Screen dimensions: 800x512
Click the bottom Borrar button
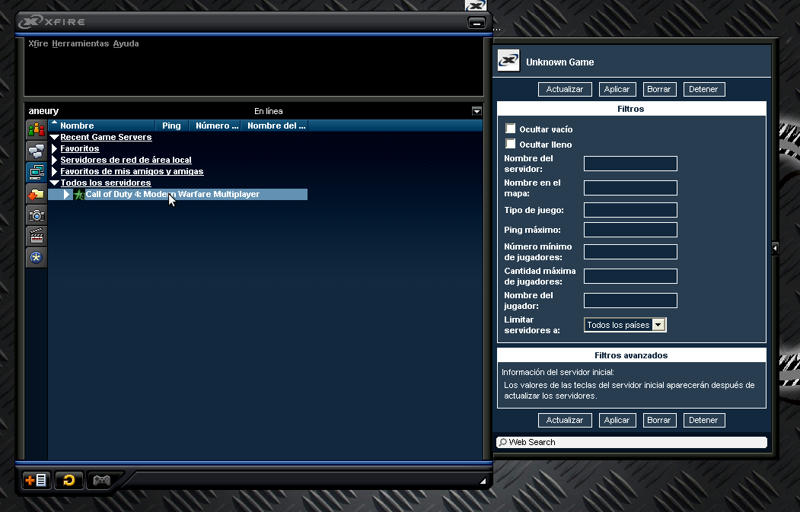click(x=659, y=420)
